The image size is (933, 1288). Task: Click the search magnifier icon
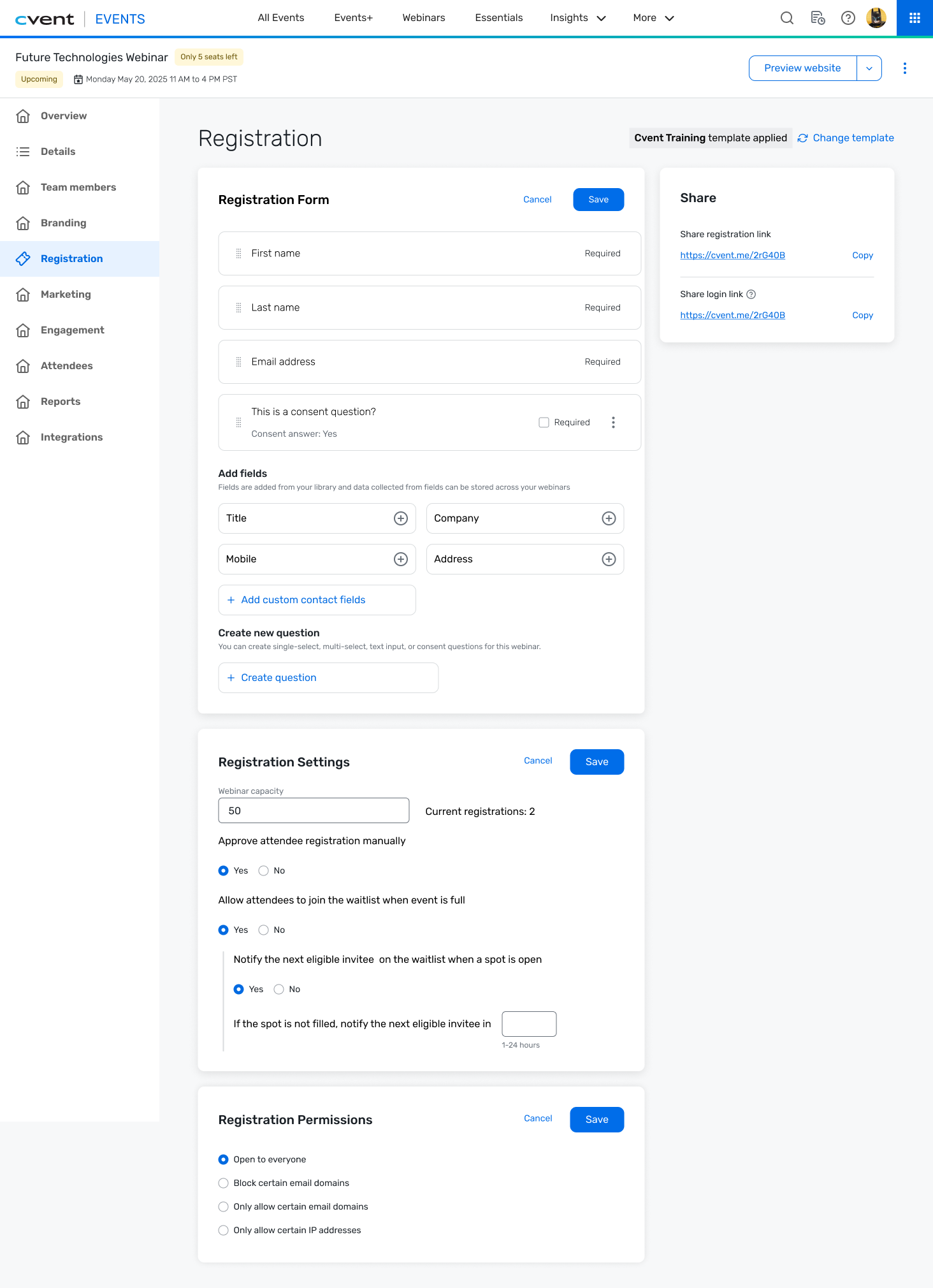[x=787, y=18]
